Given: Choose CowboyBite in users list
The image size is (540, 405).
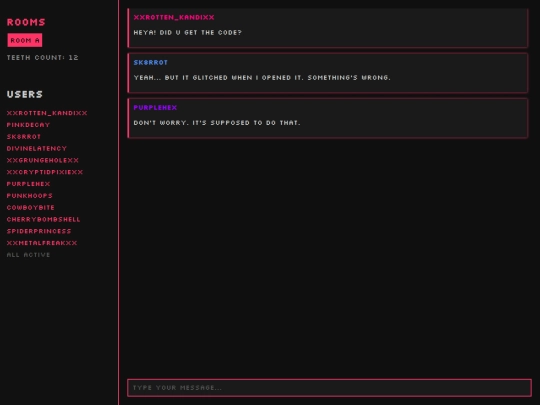Looking at the screenshot, I should (x=31, y=208).
